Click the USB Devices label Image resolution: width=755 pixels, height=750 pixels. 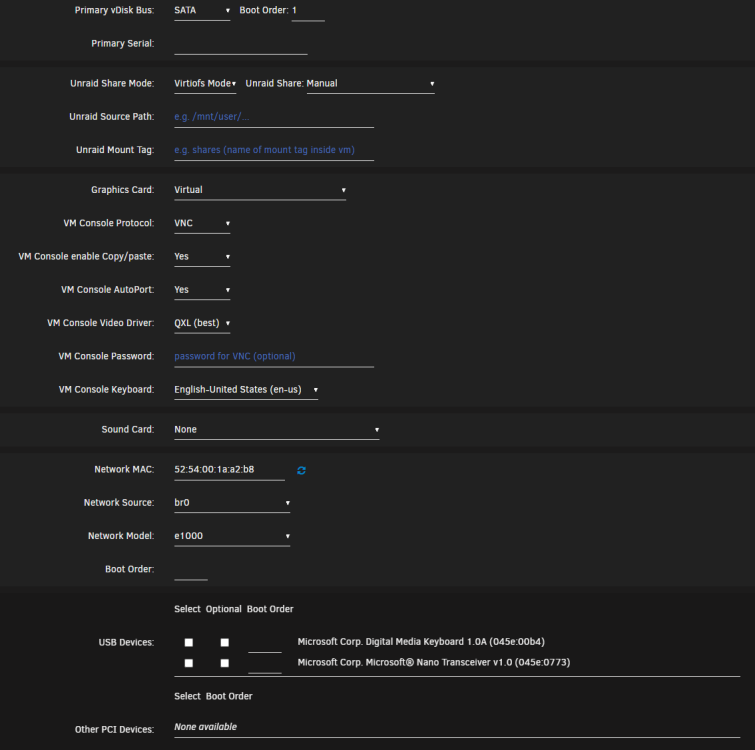click(127, 643)
